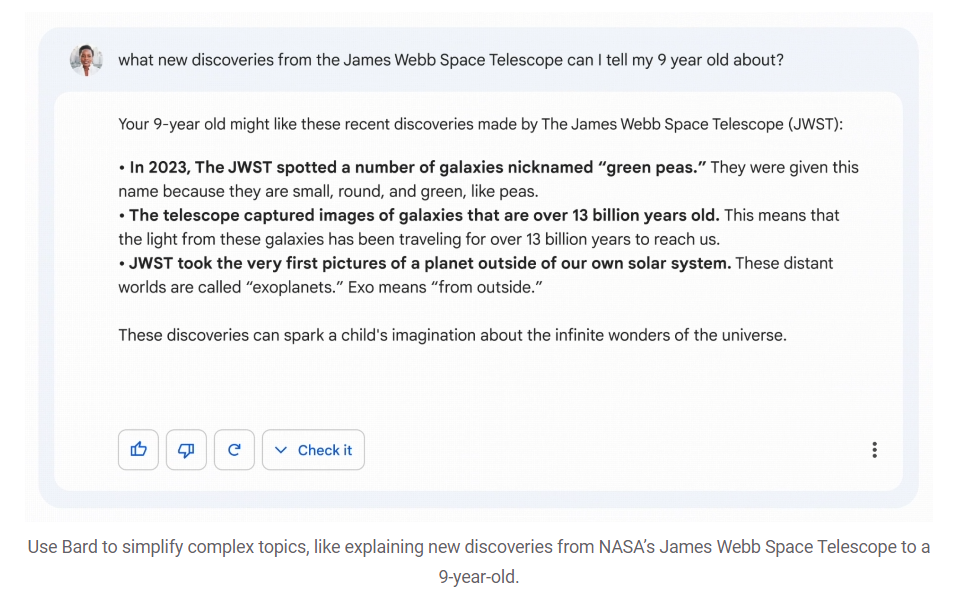
Task: Click the user's James Webb question text
Action: [450, 60]
